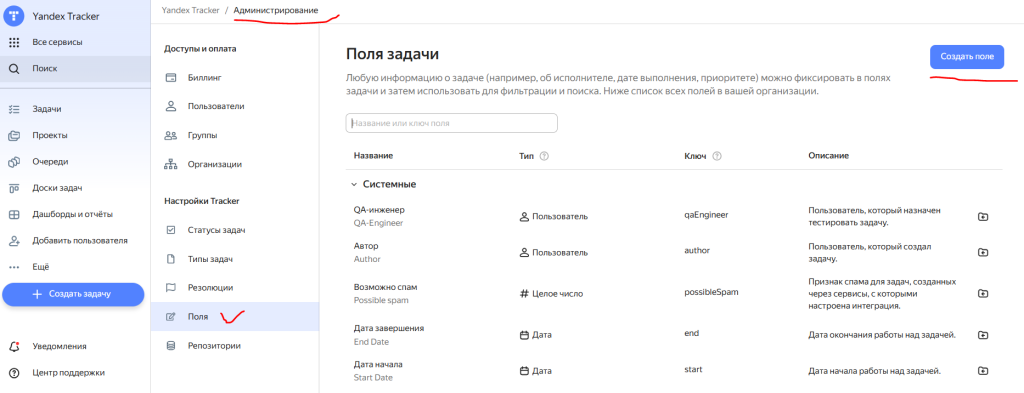The image size is (1024, 393).
Task: Click the possibleSpam key value
Action: click(711, 292)
